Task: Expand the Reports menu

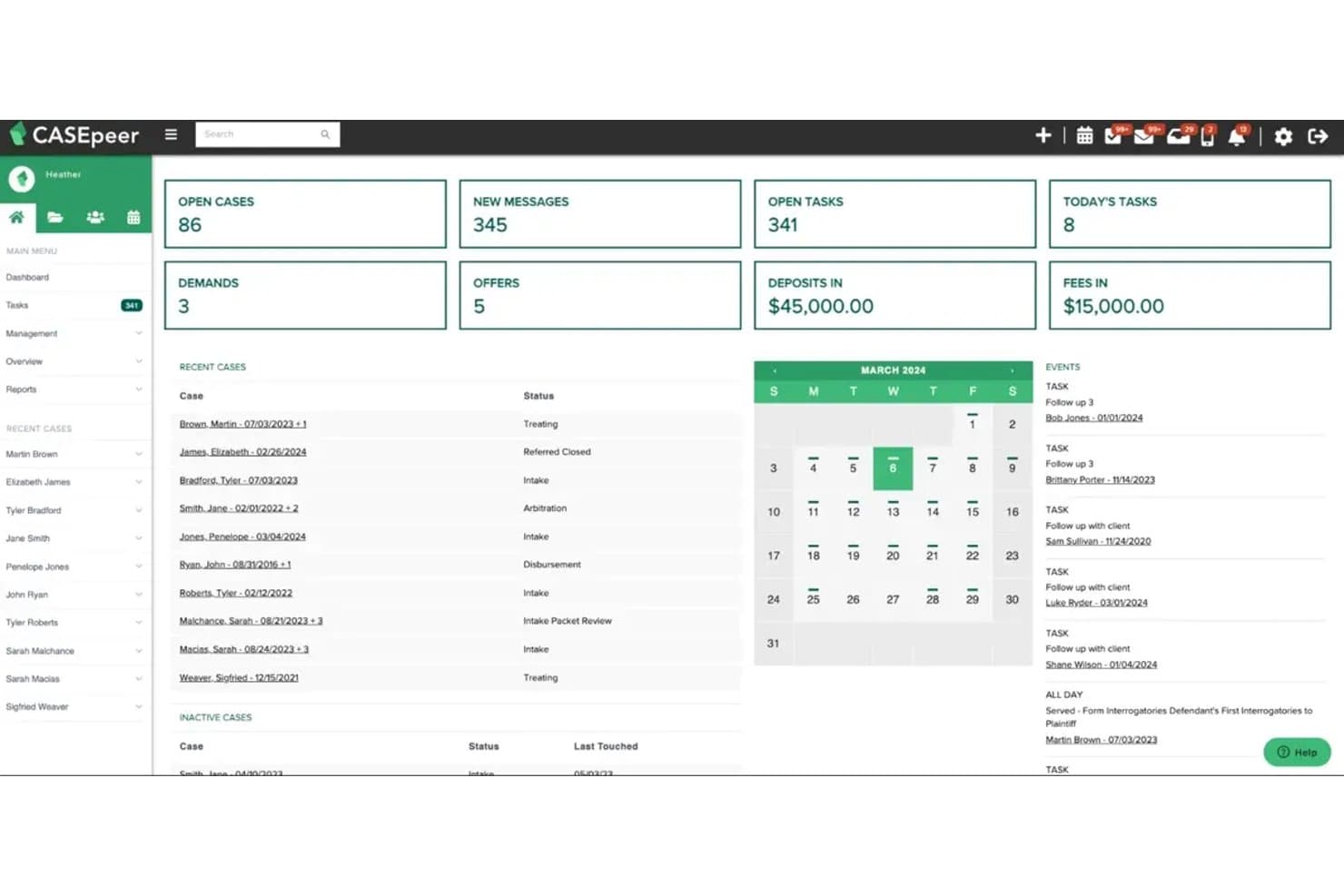Action: coord(74,389)
